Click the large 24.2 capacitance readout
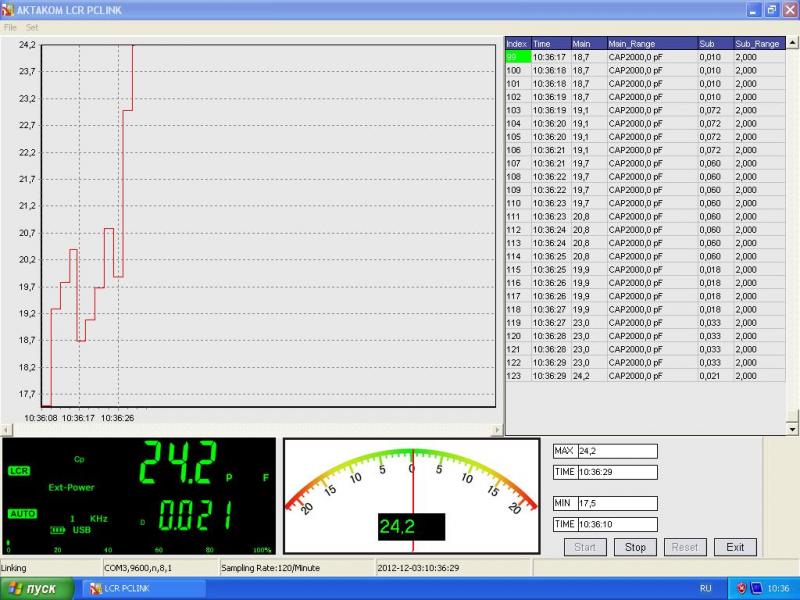This screenshot has height=600, width=800. pos(179,462)
